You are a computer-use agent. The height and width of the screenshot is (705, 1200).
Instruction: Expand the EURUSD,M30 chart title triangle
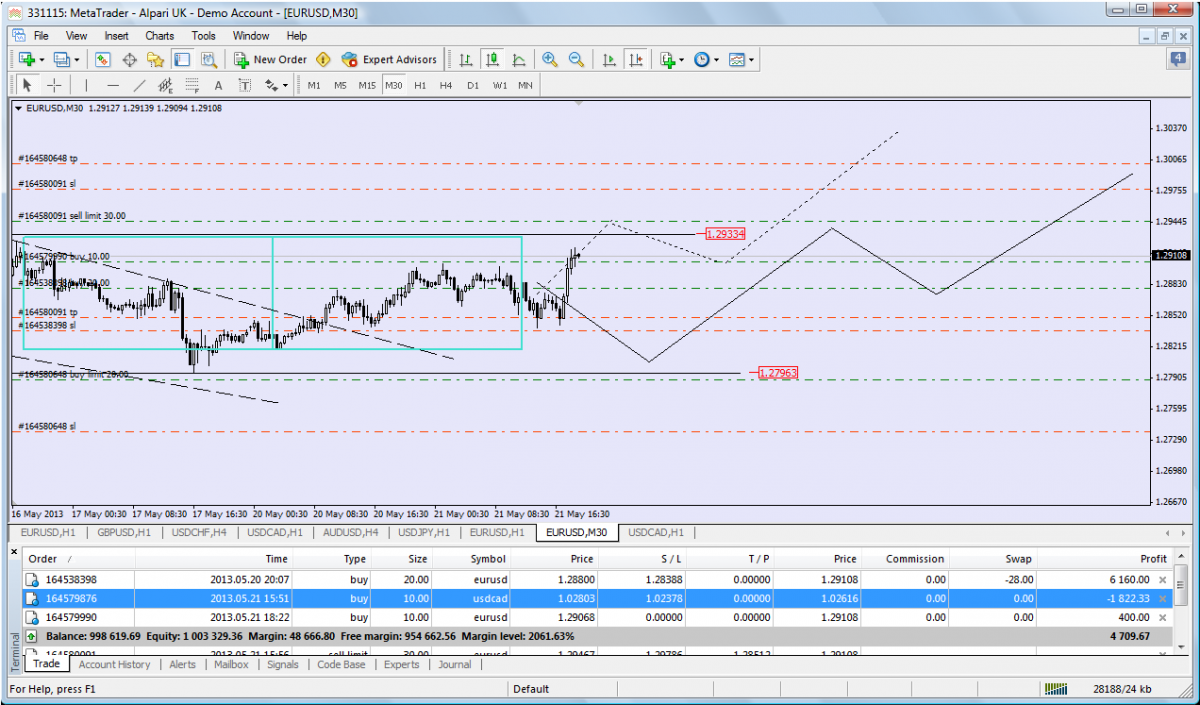coord(18,108)
